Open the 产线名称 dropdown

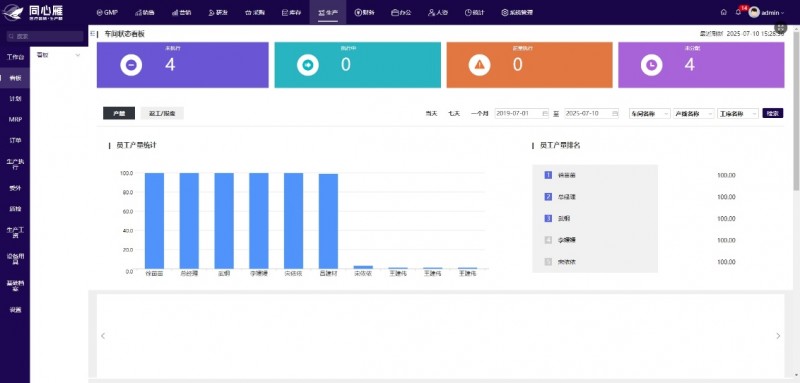pos(694,113)
